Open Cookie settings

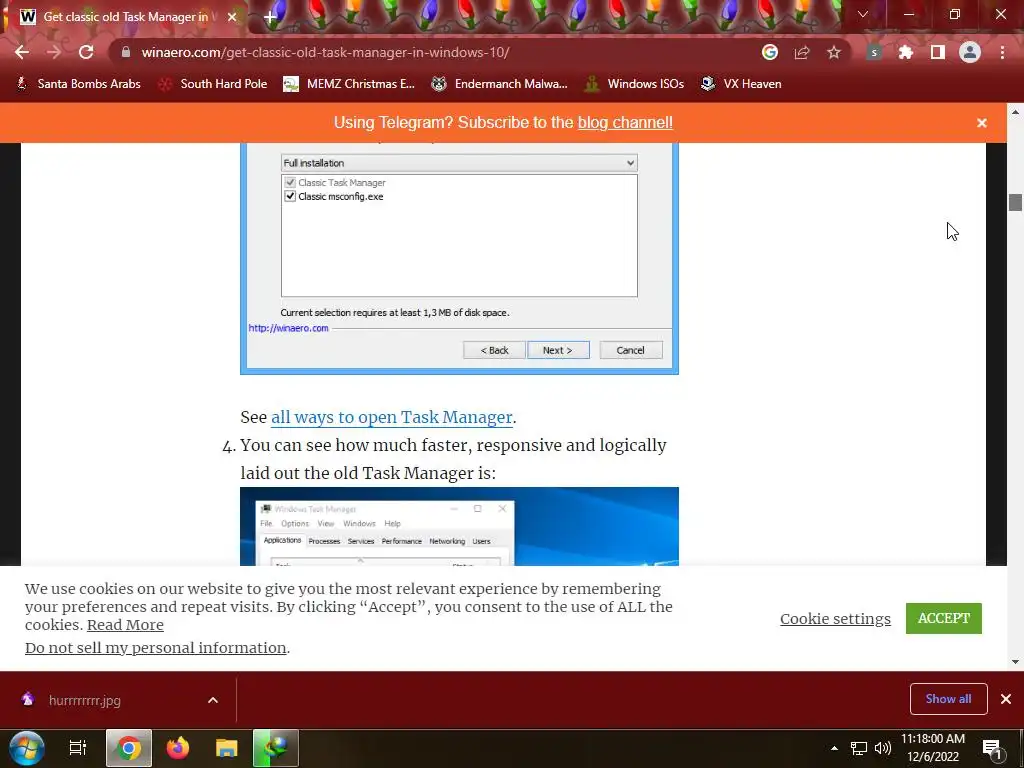point(835,618)
